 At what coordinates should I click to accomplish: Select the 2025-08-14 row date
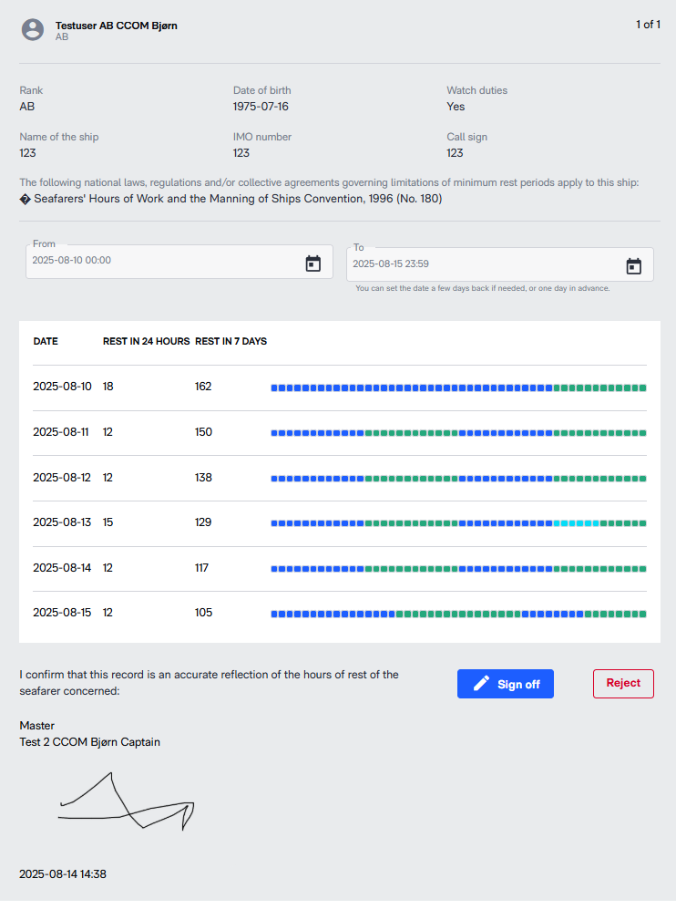pyautogui.click(x=62, y=568)
